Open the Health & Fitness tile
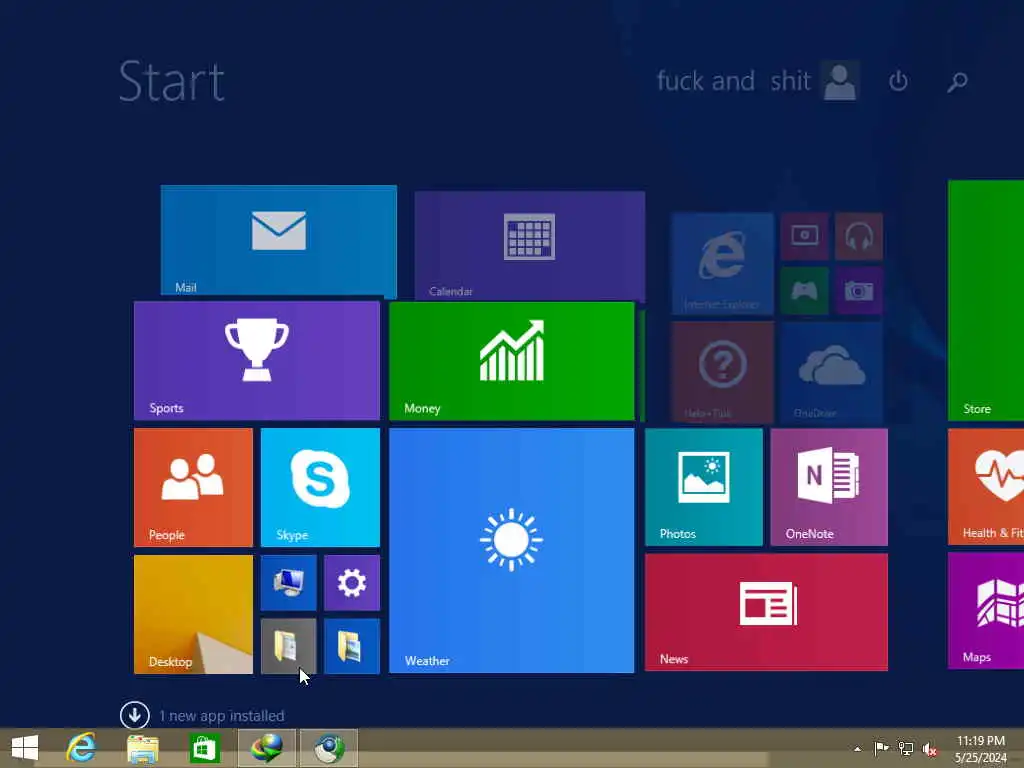Viewport: 1024px width, 768px height. [986, 487]
